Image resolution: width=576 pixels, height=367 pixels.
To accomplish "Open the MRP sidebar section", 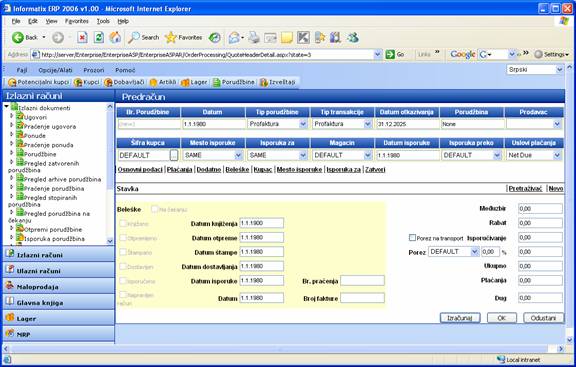I will click(59, 334).
